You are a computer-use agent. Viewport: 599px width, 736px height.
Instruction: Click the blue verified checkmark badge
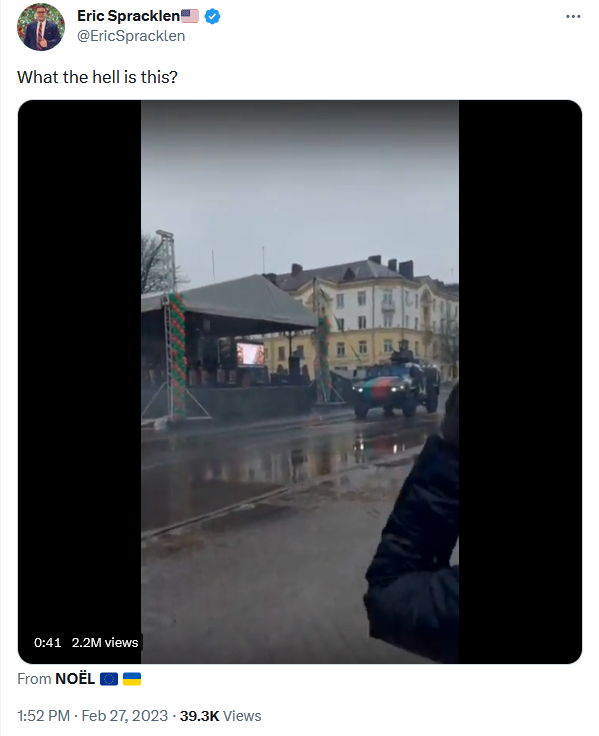tap(213, 16)
